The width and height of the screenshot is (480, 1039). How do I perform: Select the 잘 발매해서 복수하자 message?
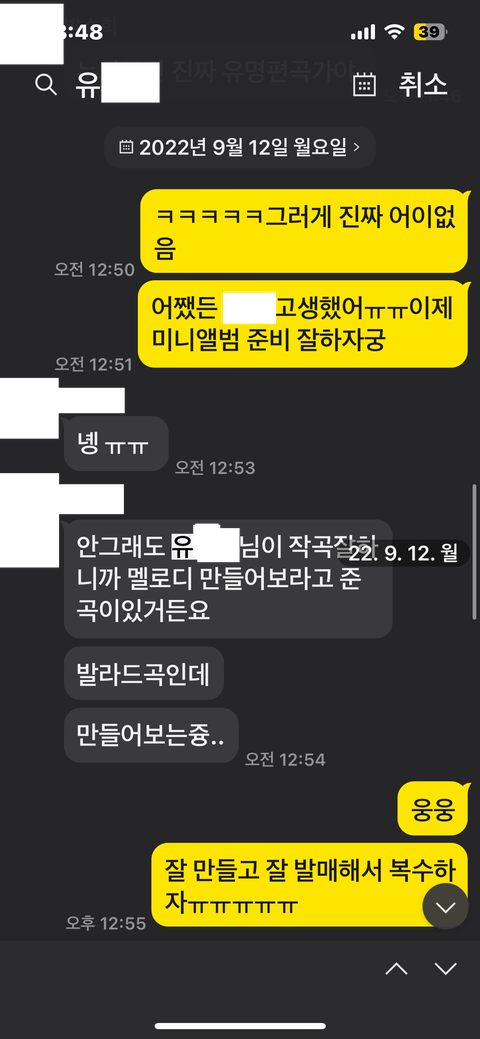310,885
